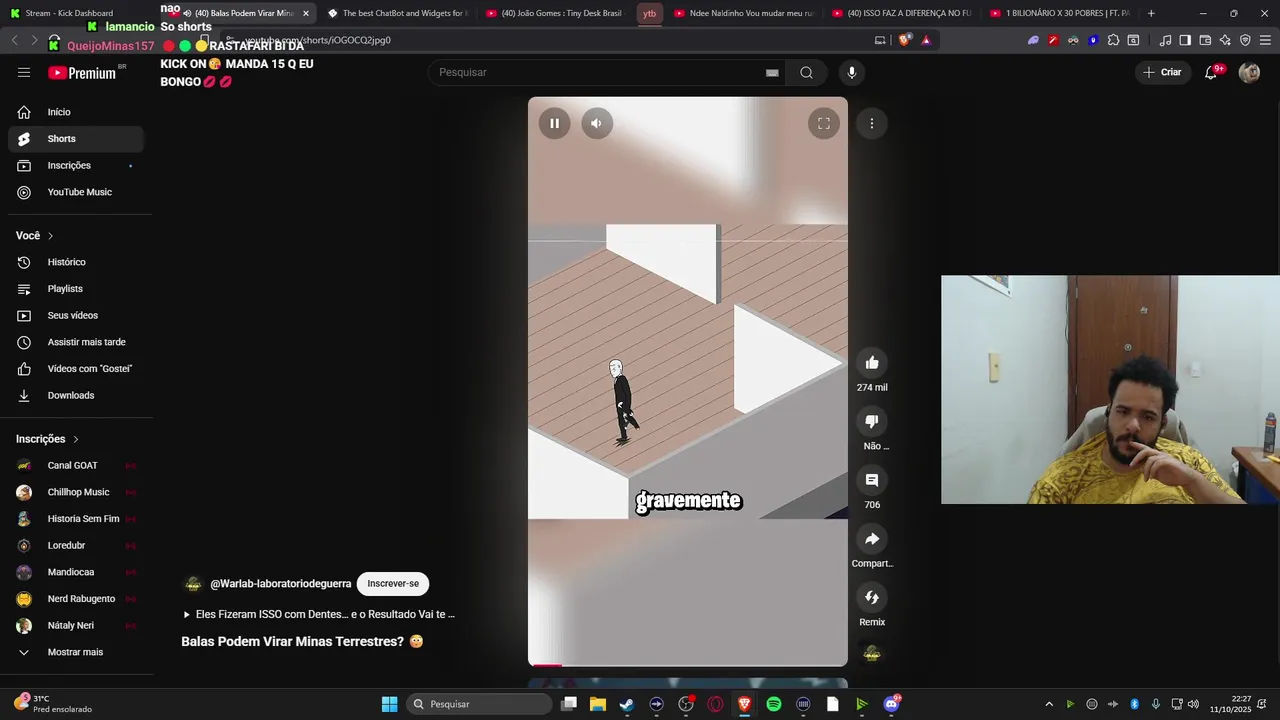This screenshot has width=1280, height=720.
Task: Switch to '1 BILIONÁRIO X 30 POBRES' tab
Action: click(1060, 13)
